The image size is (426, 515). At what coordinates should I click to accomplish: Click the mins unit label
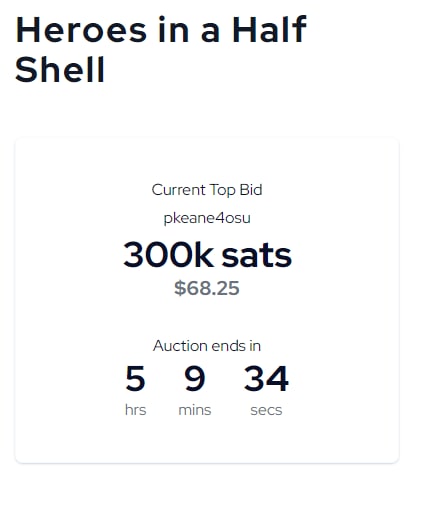(195, 410)
